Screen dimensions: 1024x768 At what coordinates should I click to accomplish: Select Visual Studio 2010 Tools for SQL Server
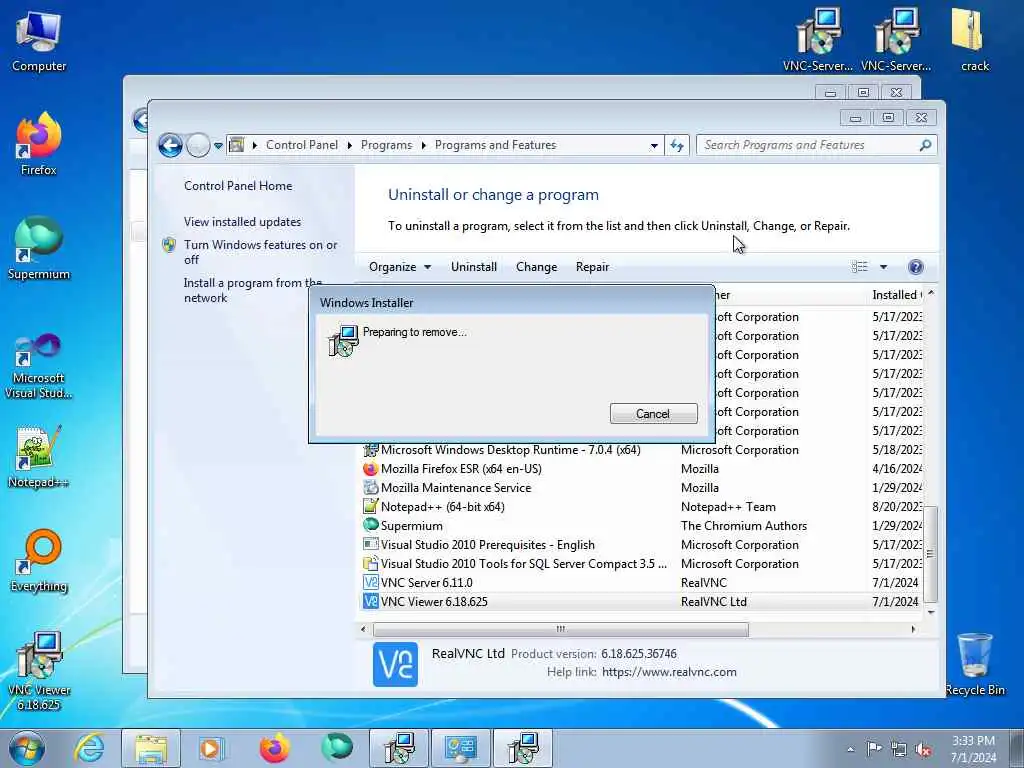point(641,564)
